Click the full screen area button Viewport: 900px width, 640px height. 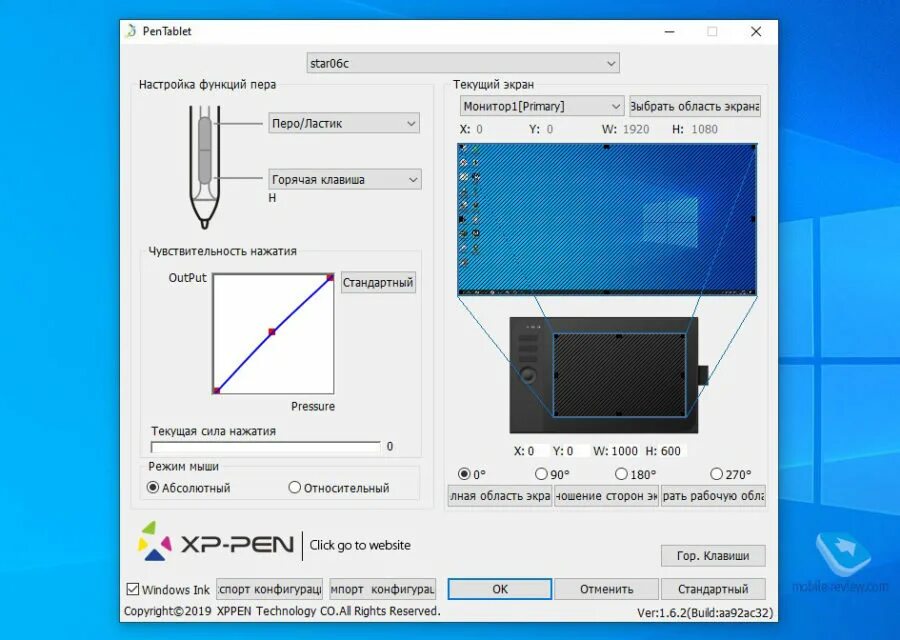pos(500,496)
